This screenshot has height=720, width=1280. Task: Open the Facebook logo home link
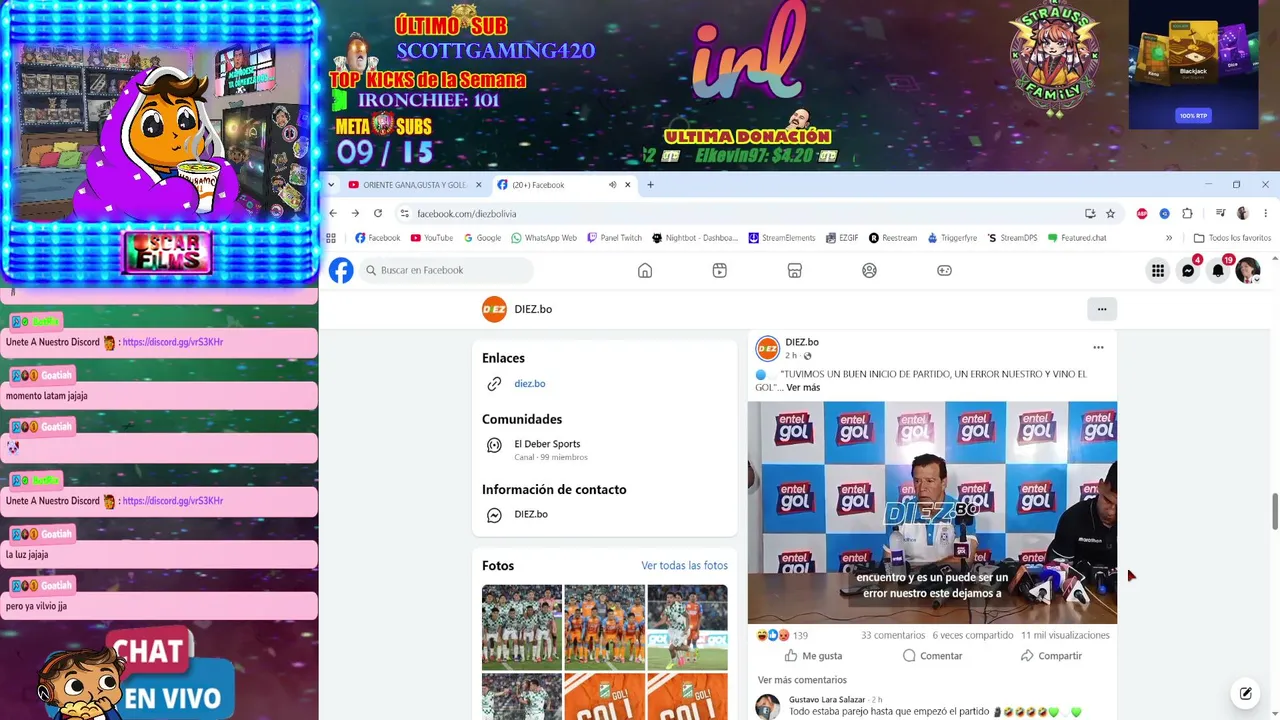click(341, 270)
